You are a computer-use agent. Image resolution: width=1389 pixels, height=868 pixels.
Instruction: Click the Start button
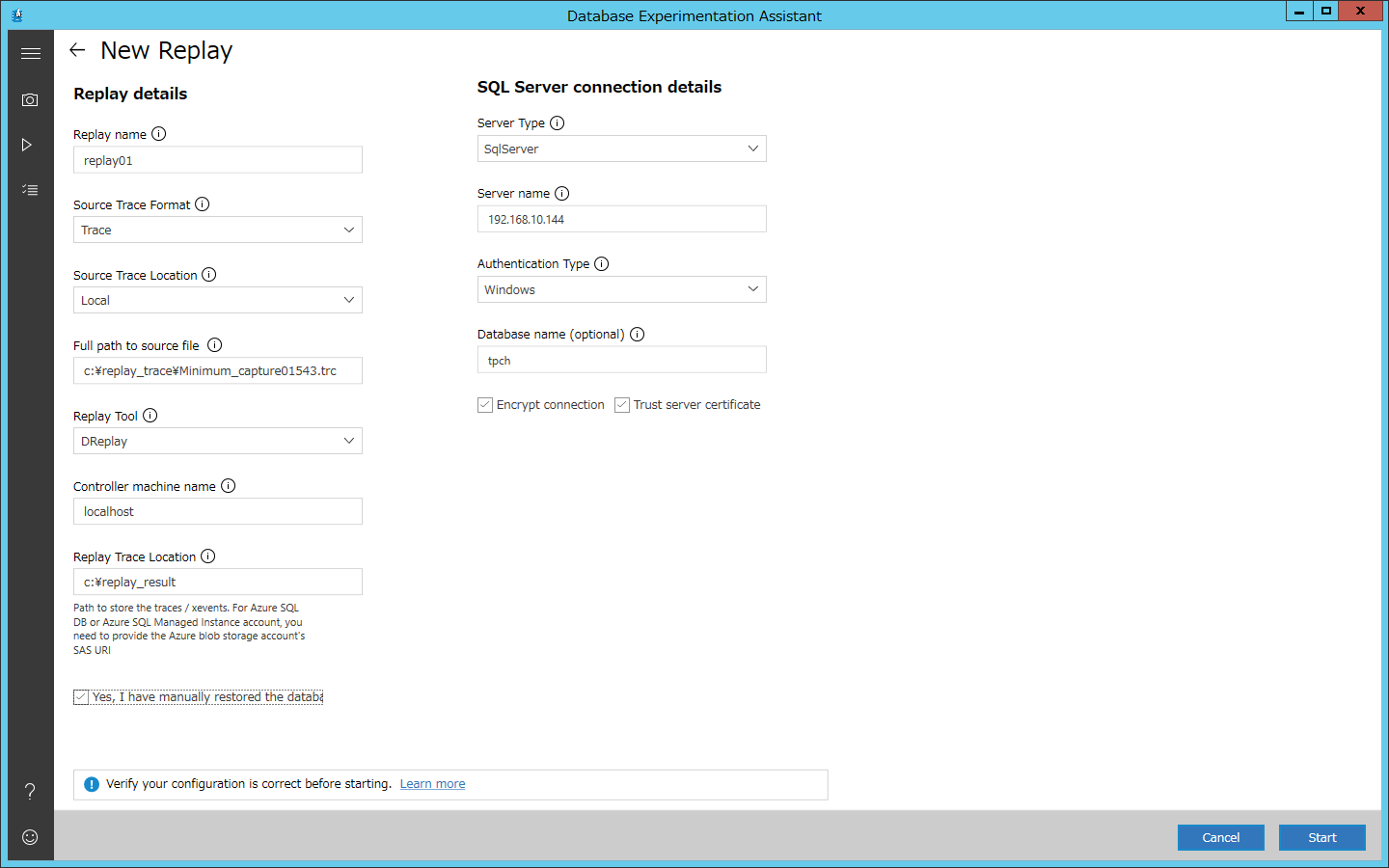(1322, 837)
